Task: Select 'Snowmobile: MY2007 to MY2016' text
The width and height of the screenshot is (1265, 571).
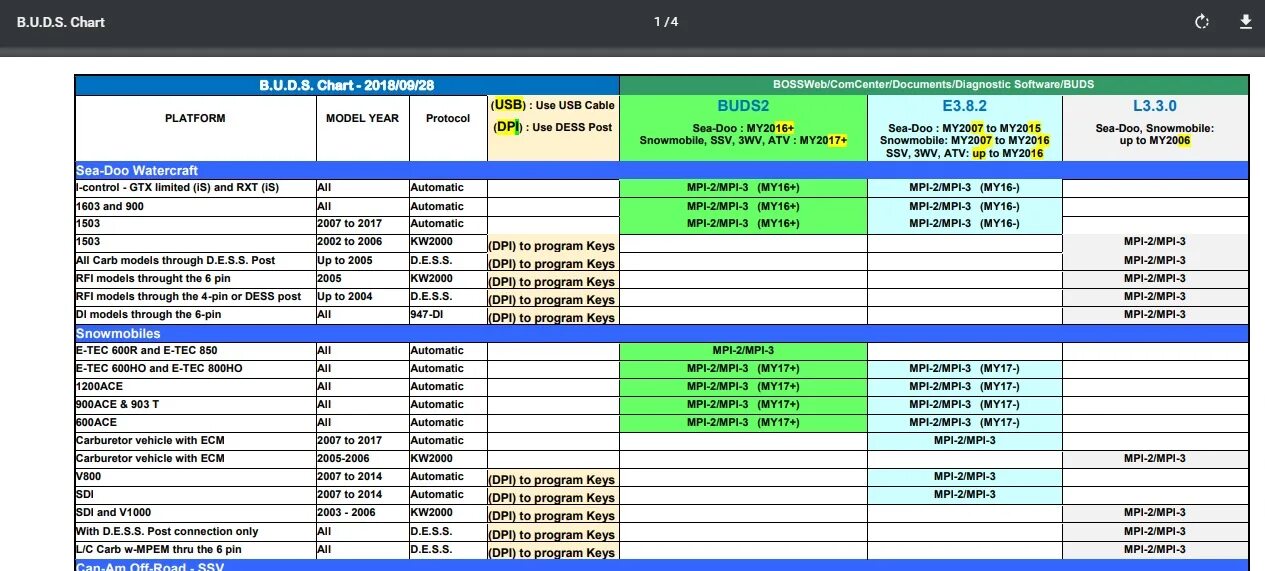Action: point(964,141)
